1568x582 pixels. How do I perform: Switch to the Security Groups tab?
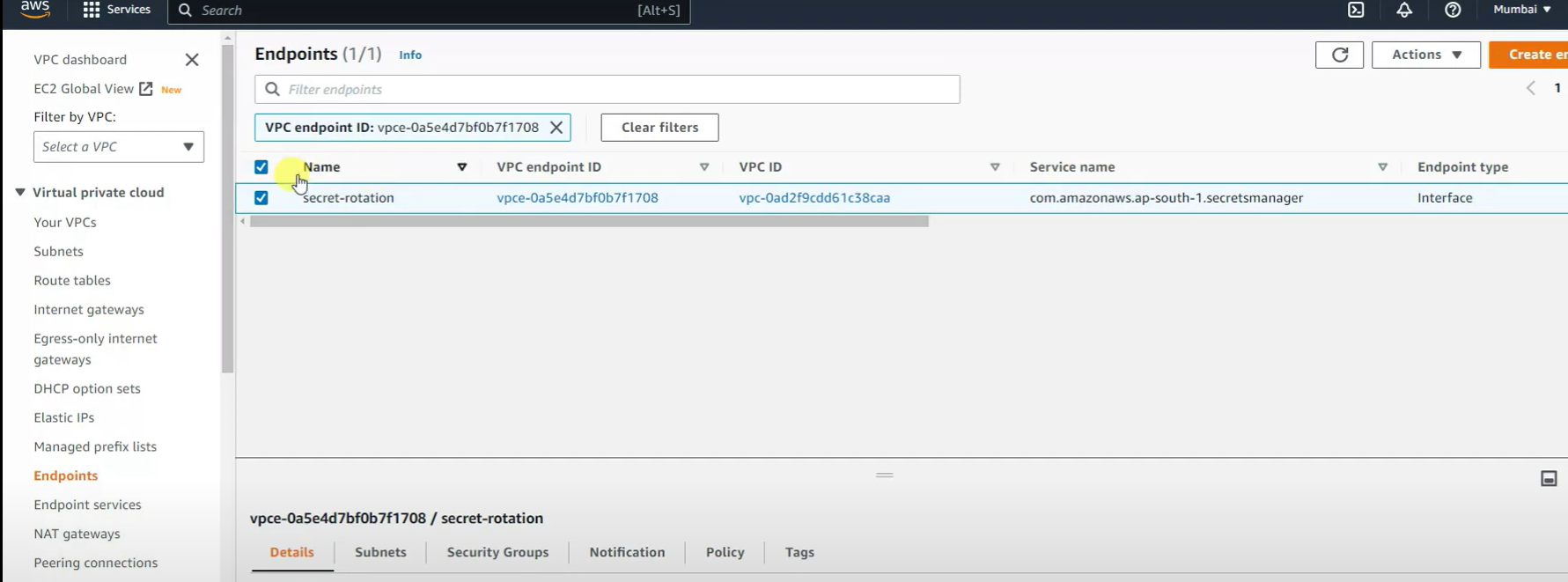pyautogui.click(x=497, y=553)
